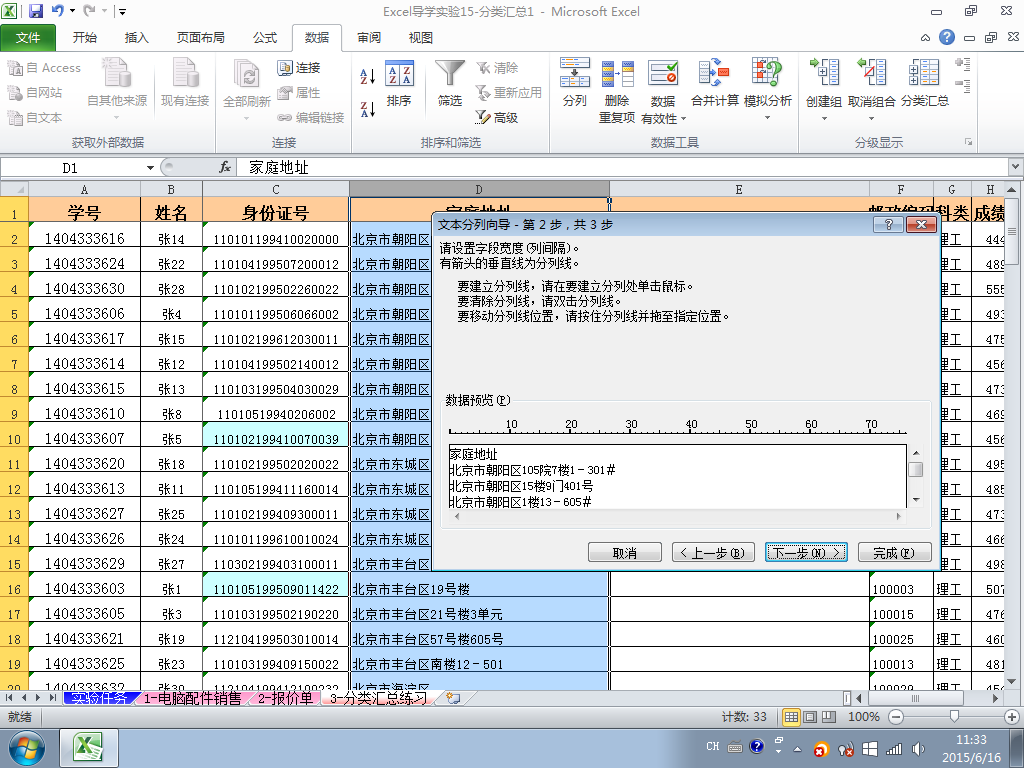This screenshot has height=768, width=1024.
Task: Click the Save icon in quick access toolbar
Action: tap(35, 11)
